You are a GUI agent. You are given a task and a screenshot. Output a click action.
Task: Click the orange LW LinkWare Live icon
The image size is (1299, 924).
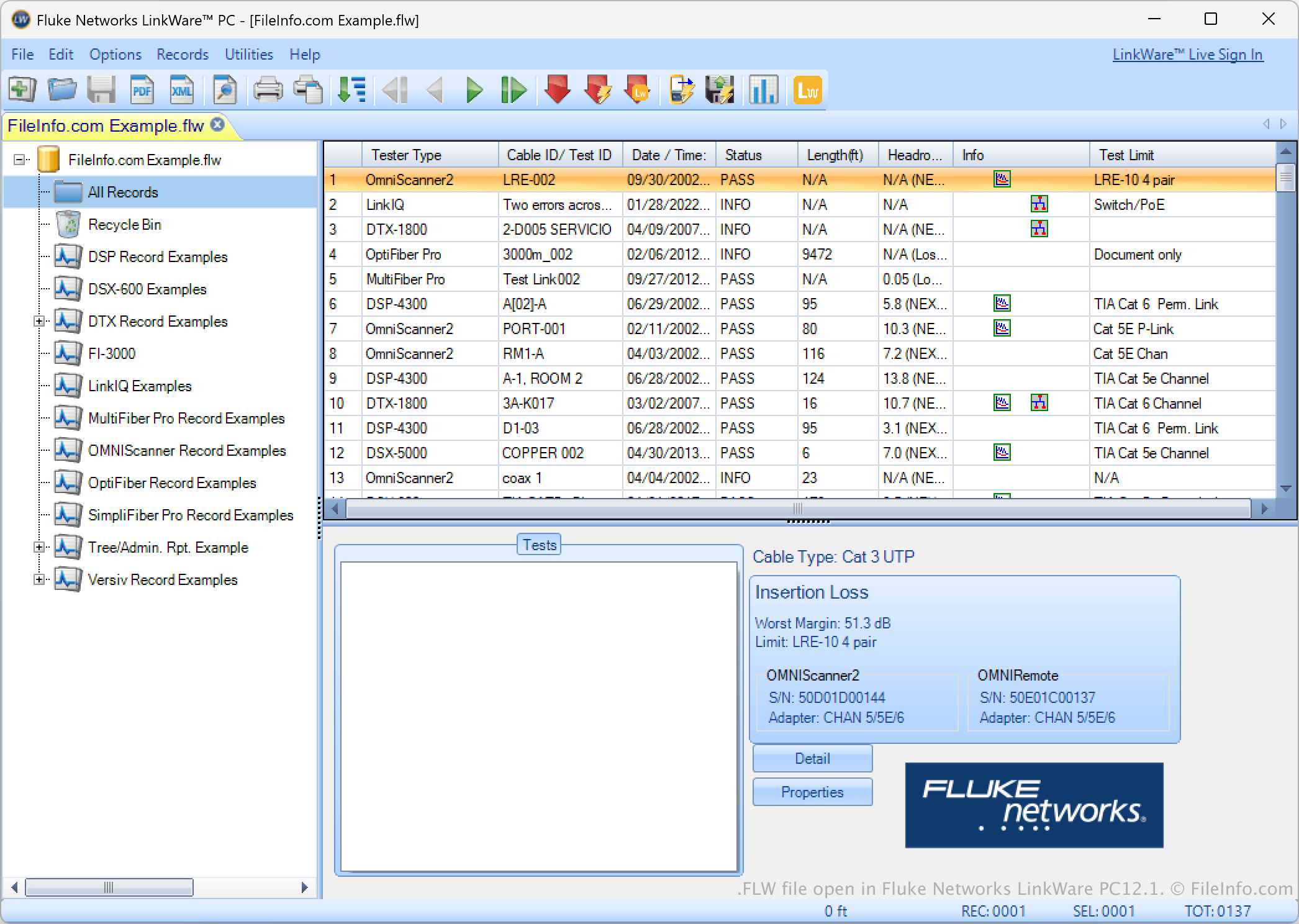tap(807, 90)
